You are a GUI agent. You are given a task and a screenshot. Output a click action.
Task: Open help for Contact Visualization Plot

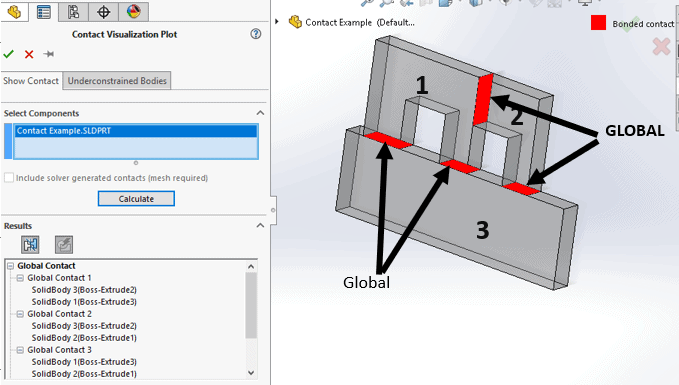click(256, 34)
